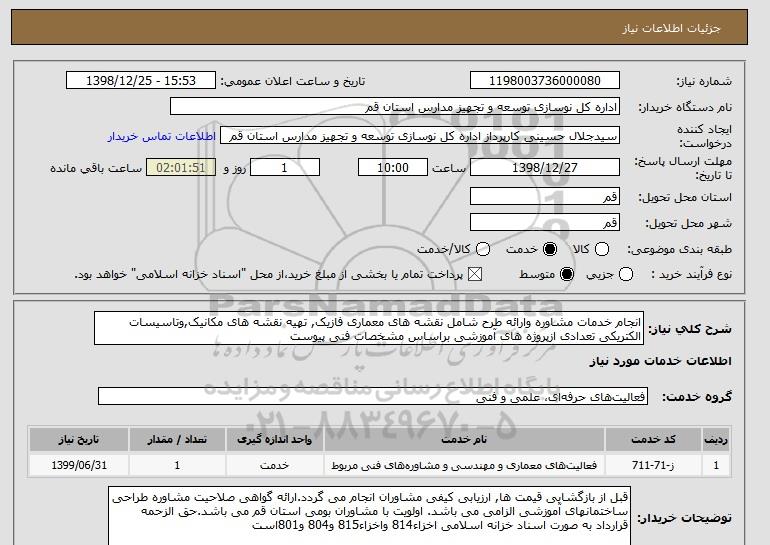Choose the متوسط purchase type radio
Image resolution: width=770 pixels, height=545 pixels.
[567, 274]
